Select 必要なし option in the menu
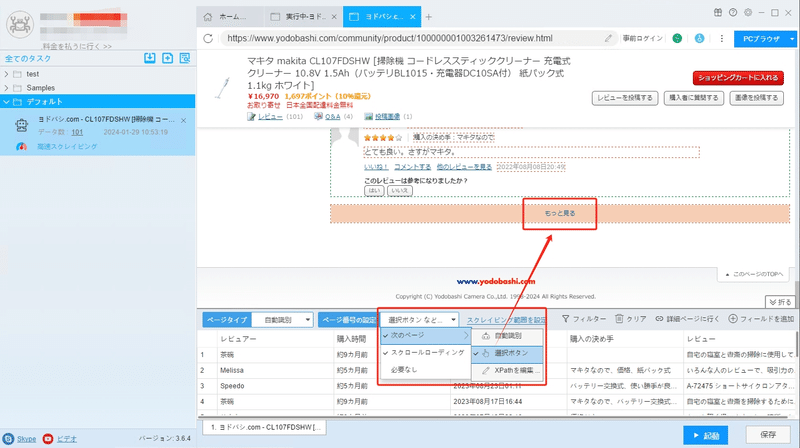Image resolution: width=800 pixels, height=448 pixels. pos(426,369)
